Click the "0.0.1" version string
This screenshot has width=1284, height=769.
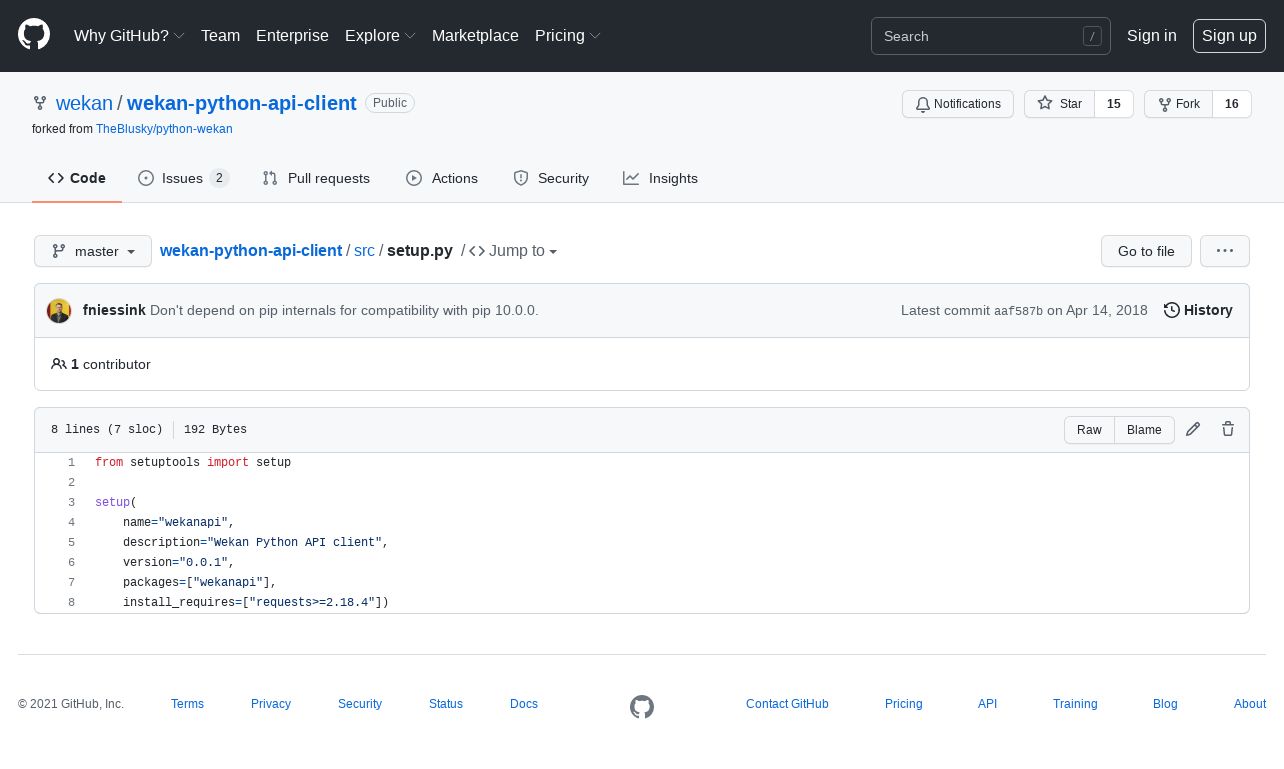pyautogui.click(x=203, y=562)
